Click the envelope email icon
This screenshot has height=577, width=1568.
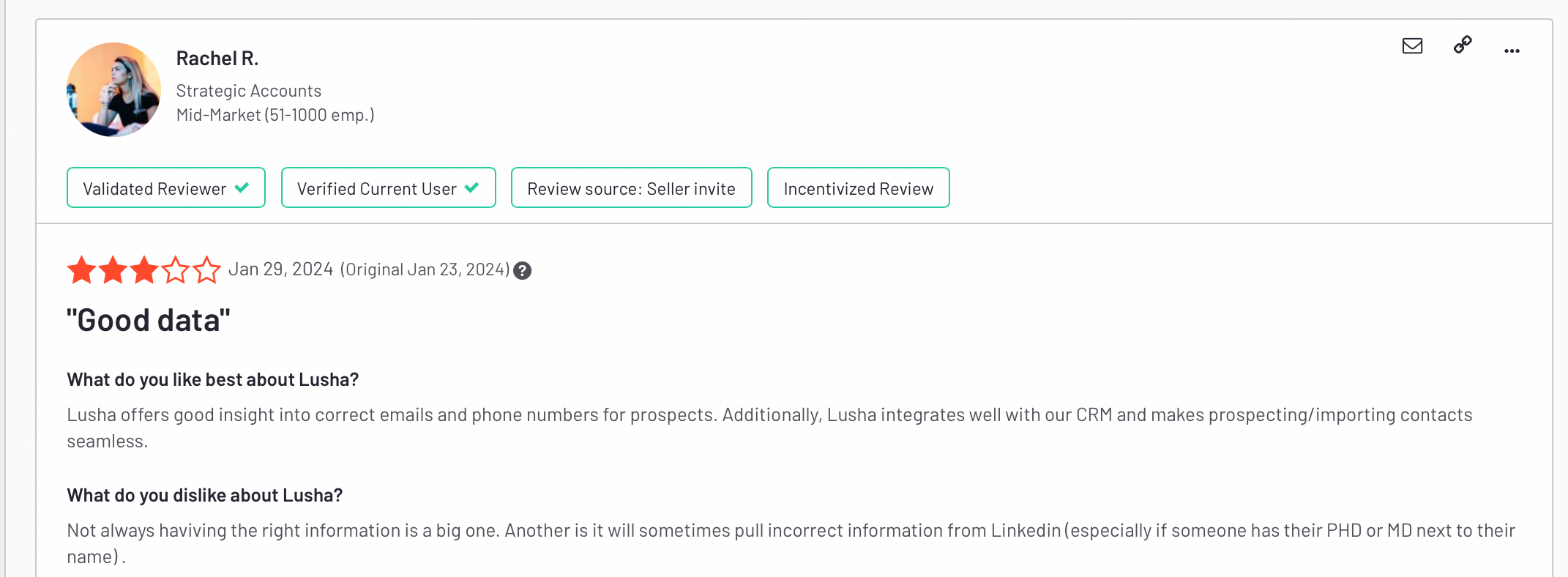click(x=1412, y=46)
